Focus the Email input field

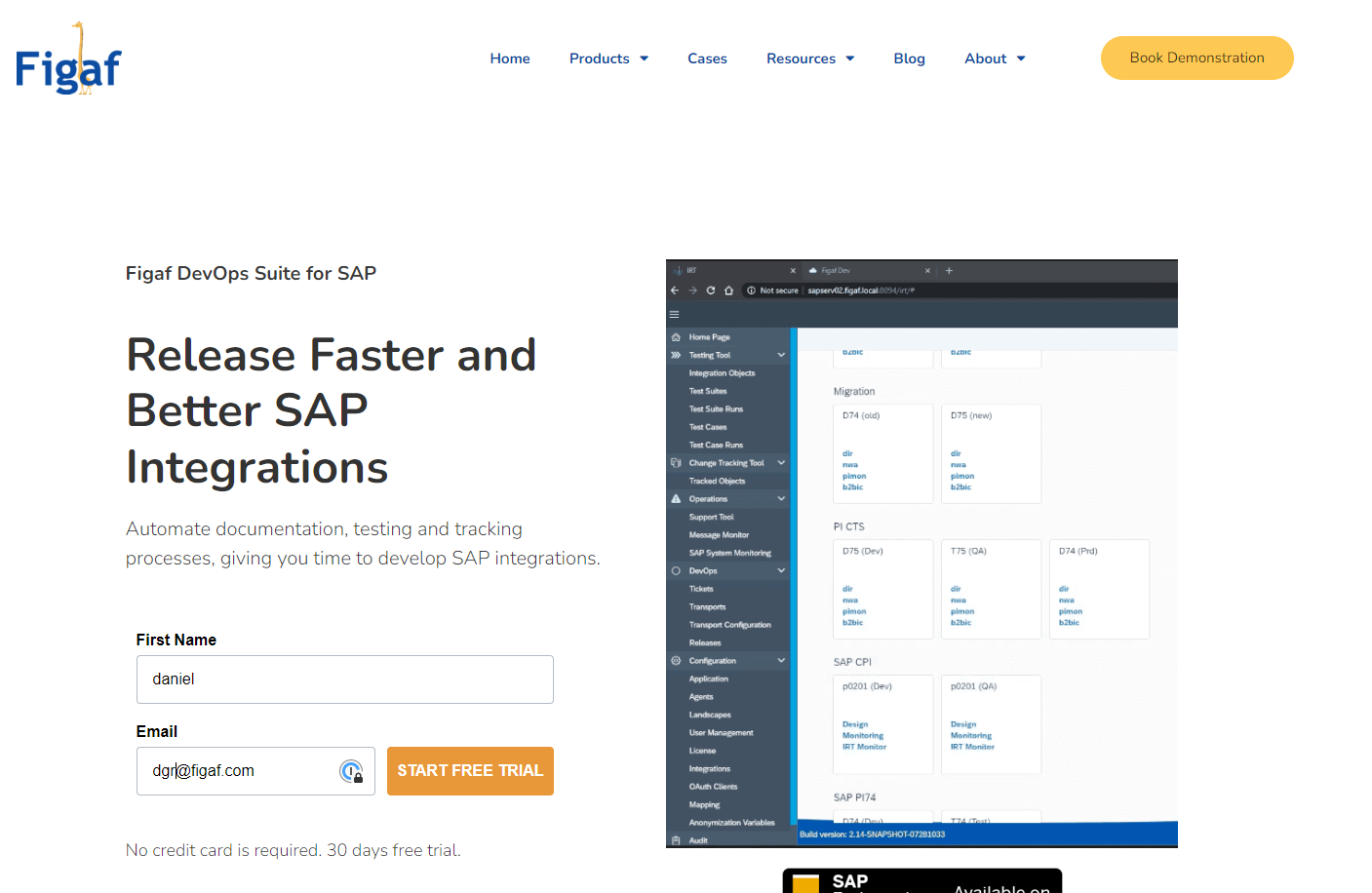tap(255, 771)
